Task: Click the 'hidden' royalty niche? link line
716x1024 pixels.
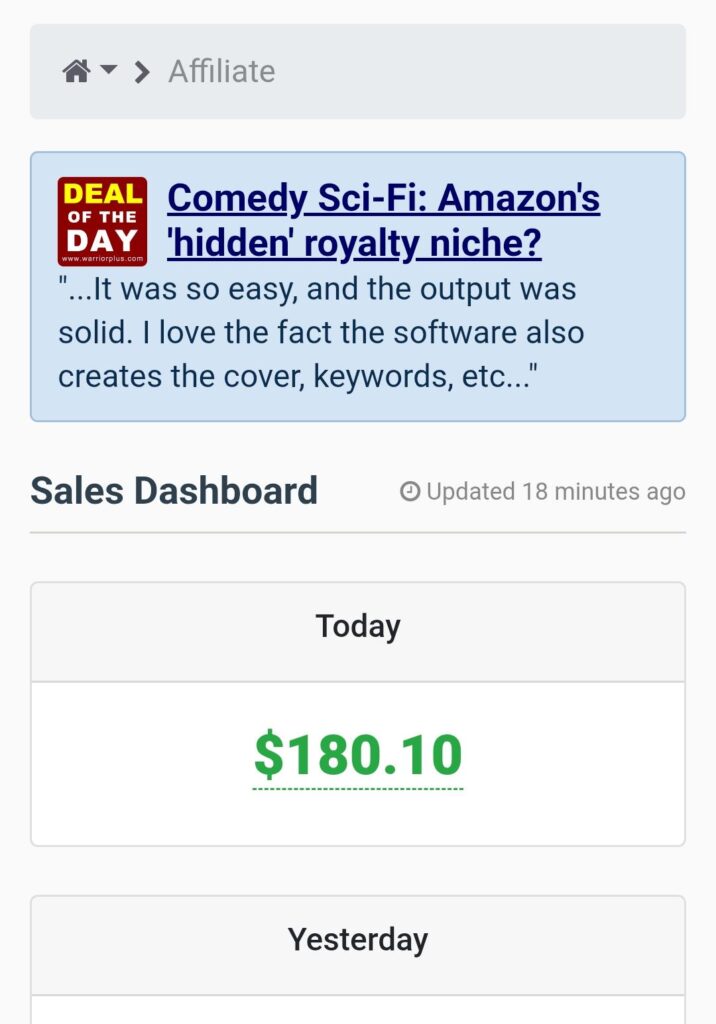Action: [354, 243]
